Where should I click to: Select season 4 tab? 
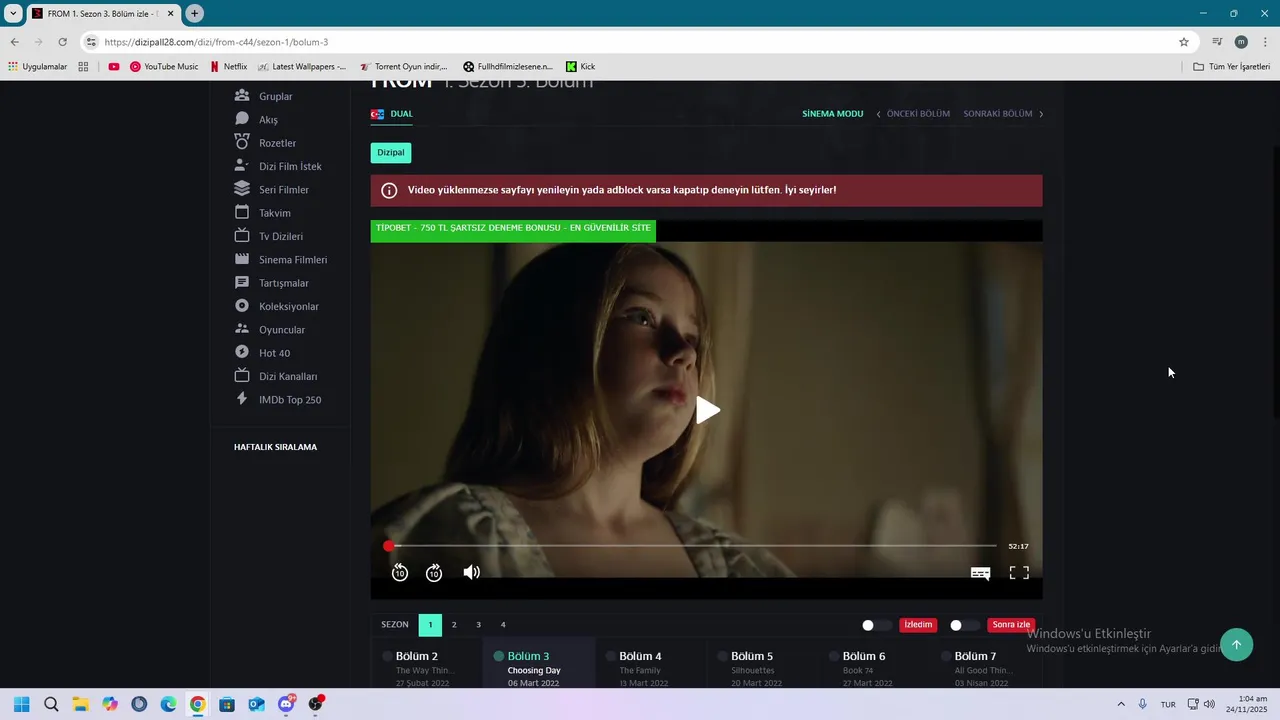(x=503, y=625)
